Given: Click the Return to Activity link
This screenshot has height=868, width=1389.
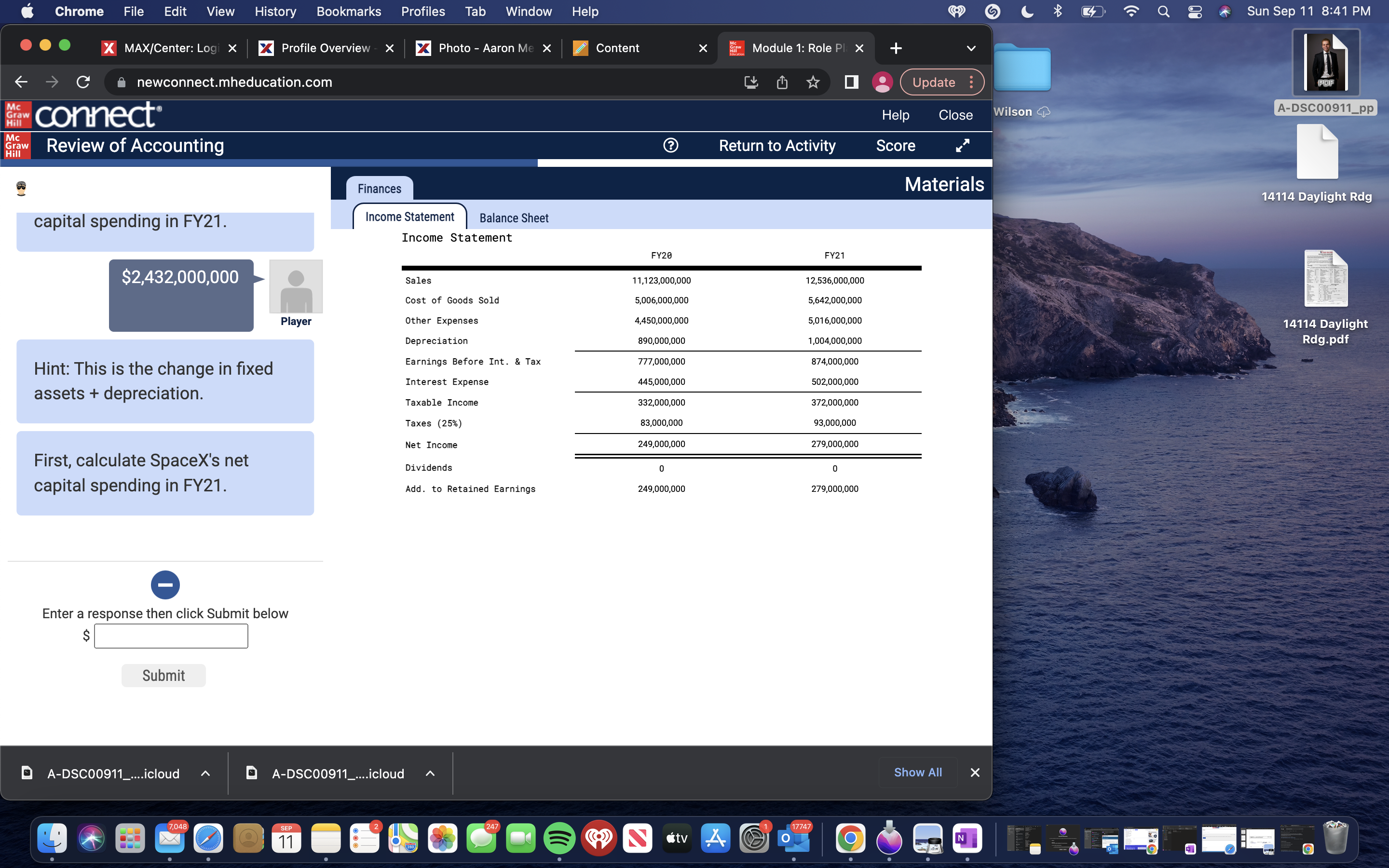Looking at the screenshot, I should pos(777,145).
